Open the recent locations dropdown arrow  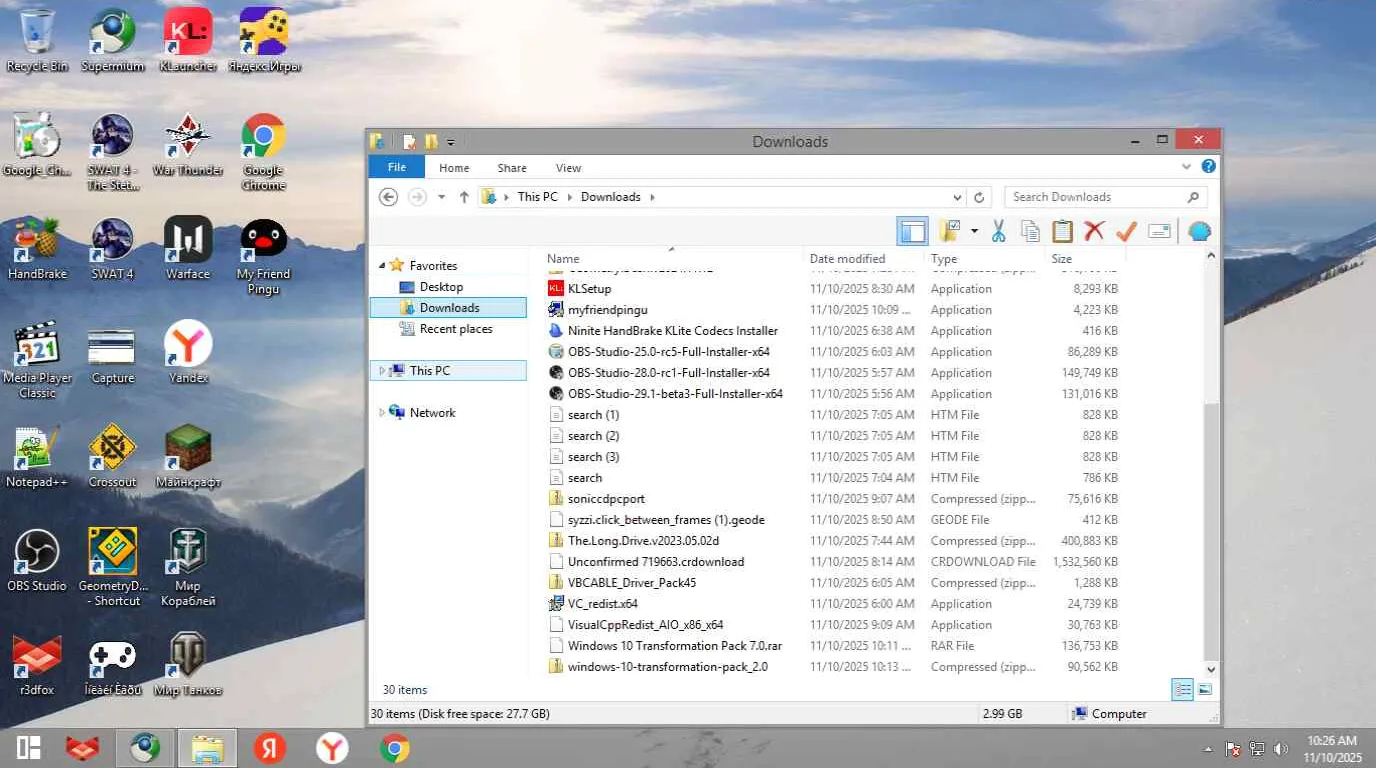tap(442, 197)
